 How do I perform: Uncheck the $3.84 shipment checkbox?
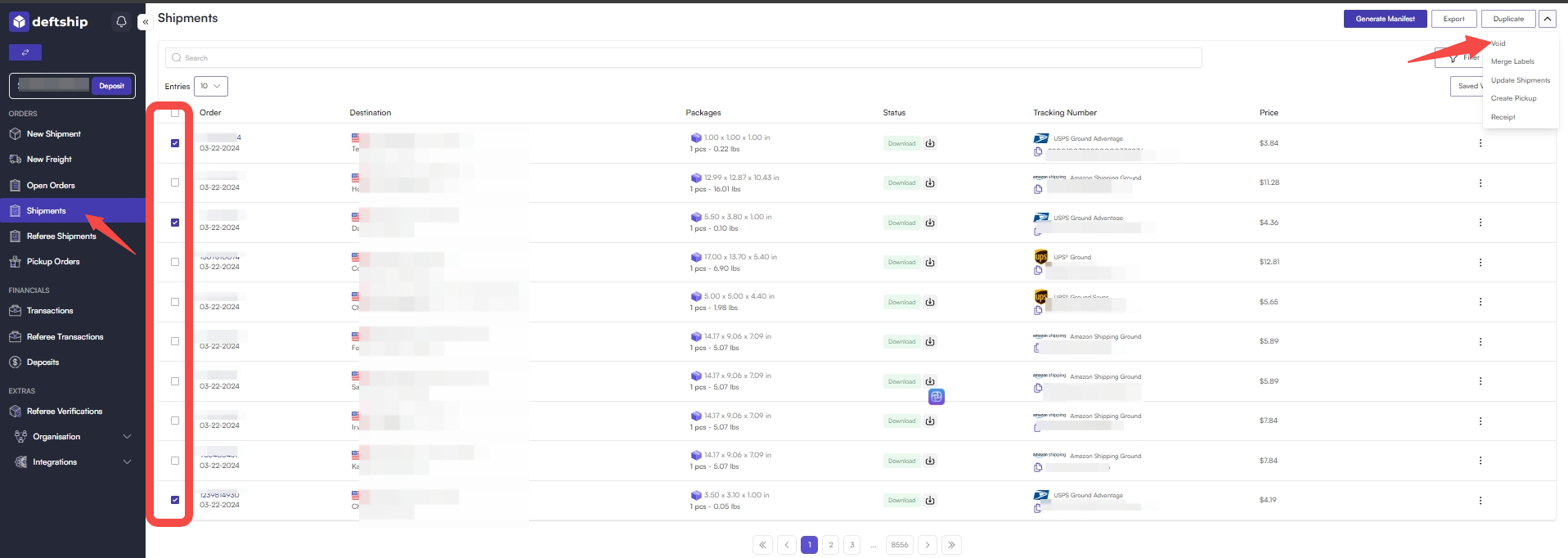[x=175, y=143]
